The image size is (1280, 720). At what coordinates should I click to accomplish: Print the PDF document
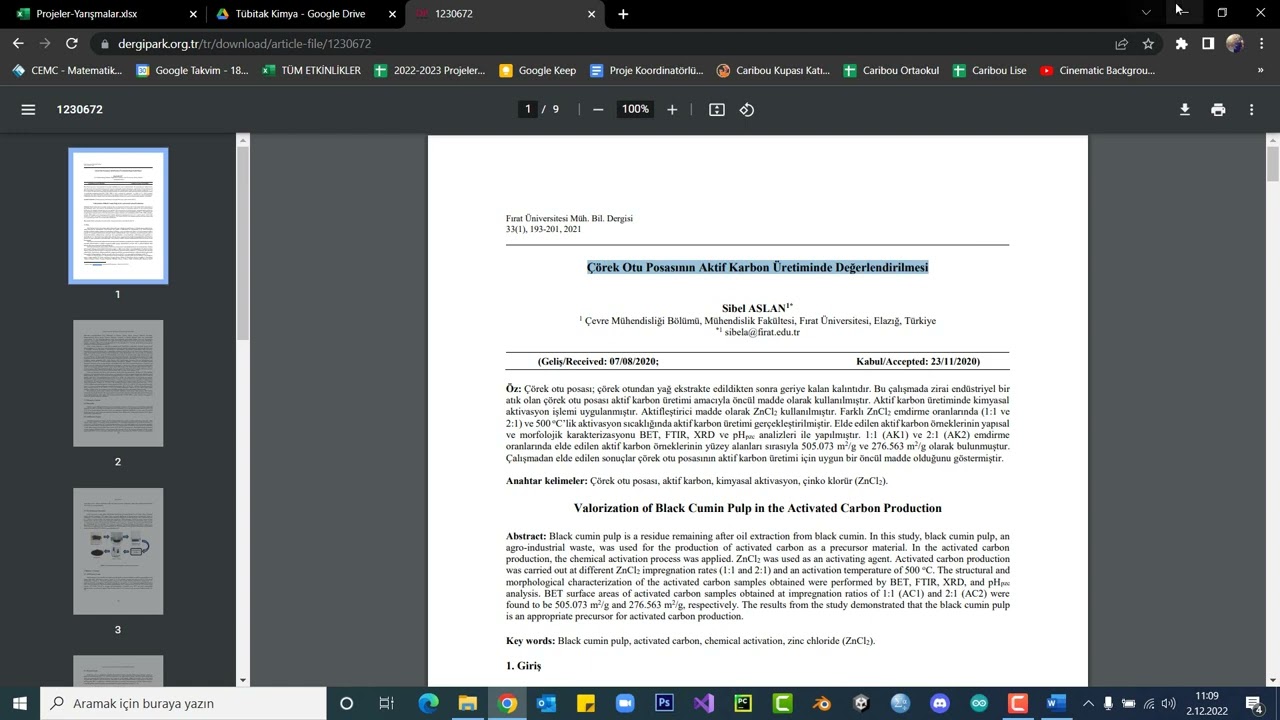pos(1218,110)
